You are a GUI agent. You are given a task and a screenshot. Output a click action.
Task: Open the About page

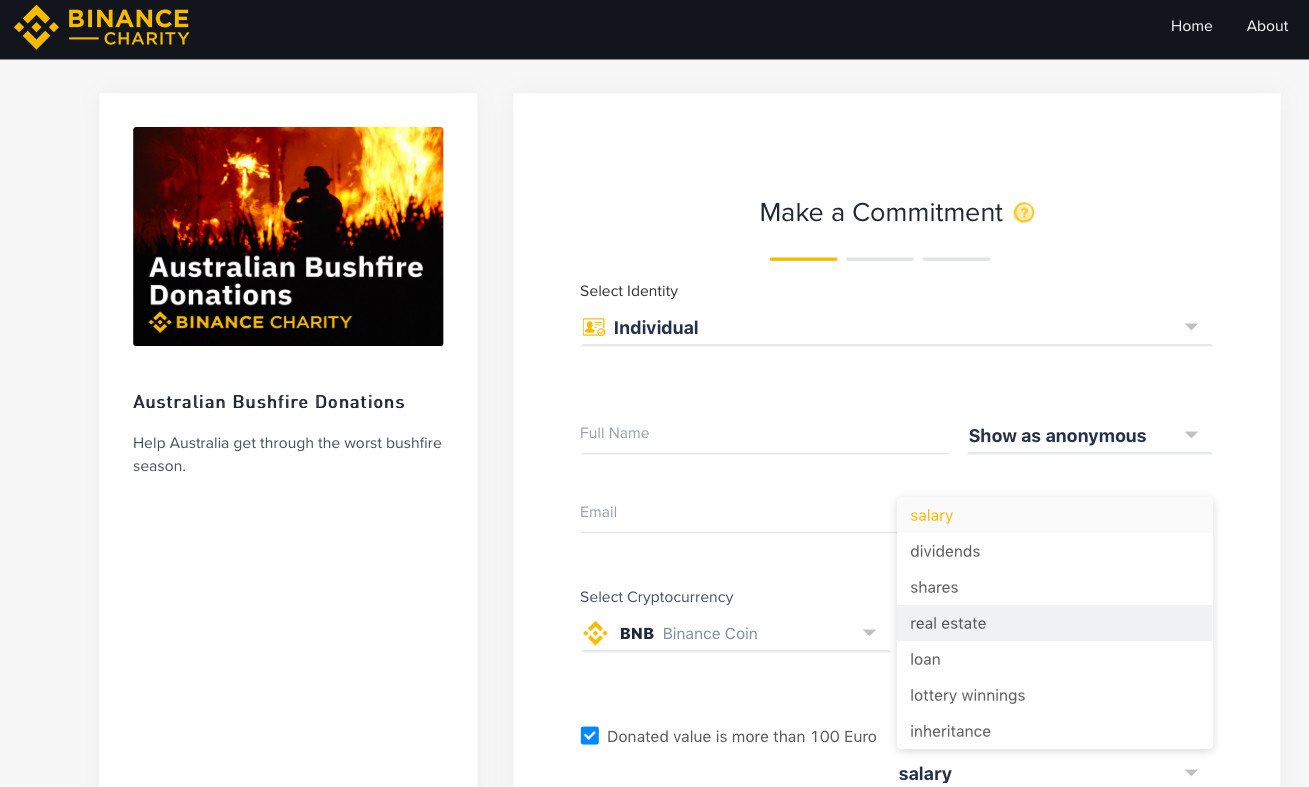click(x=1267, y=26)
